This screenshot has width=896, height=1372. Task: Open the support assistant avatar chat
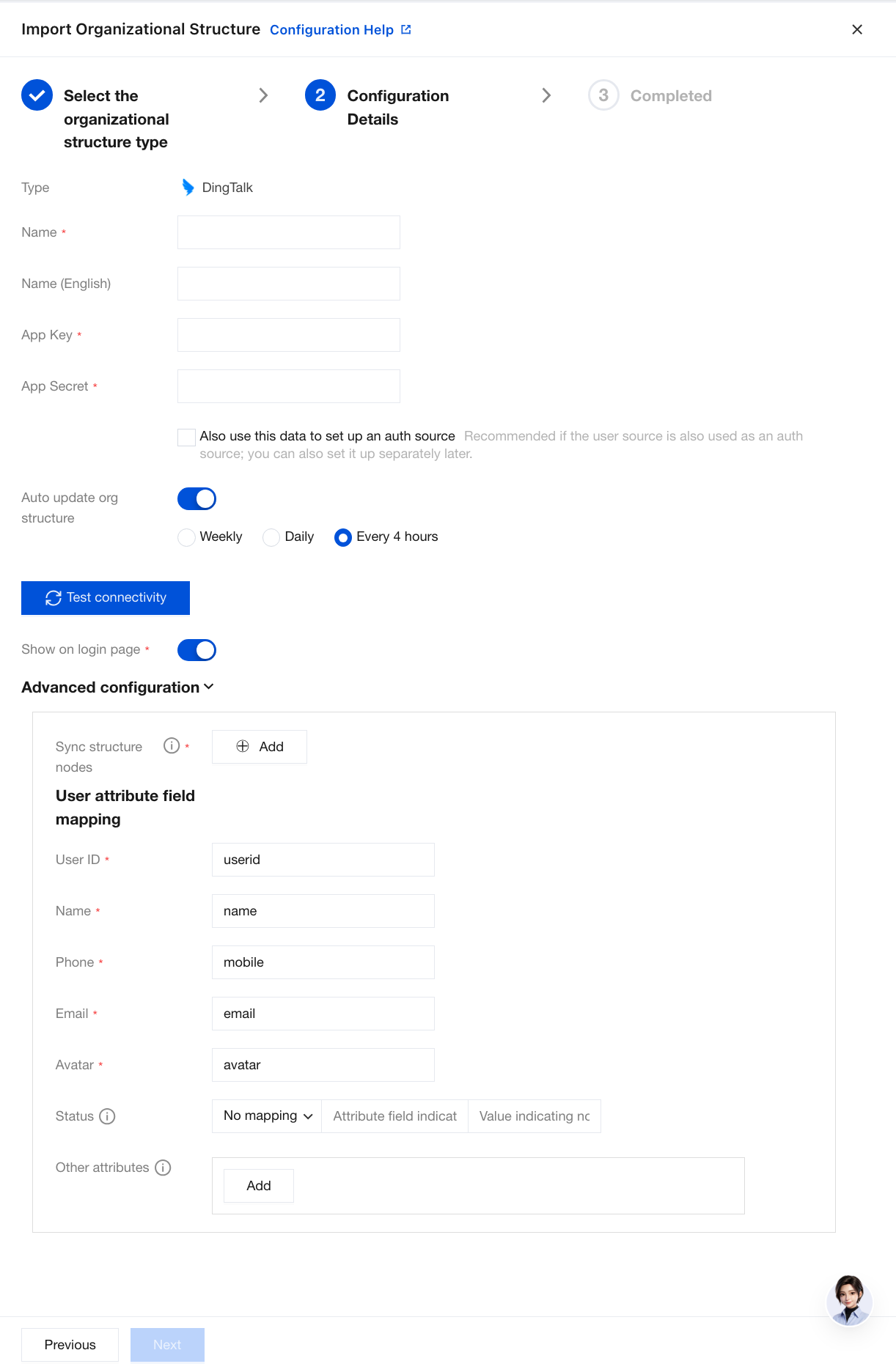pos(849,1300)
